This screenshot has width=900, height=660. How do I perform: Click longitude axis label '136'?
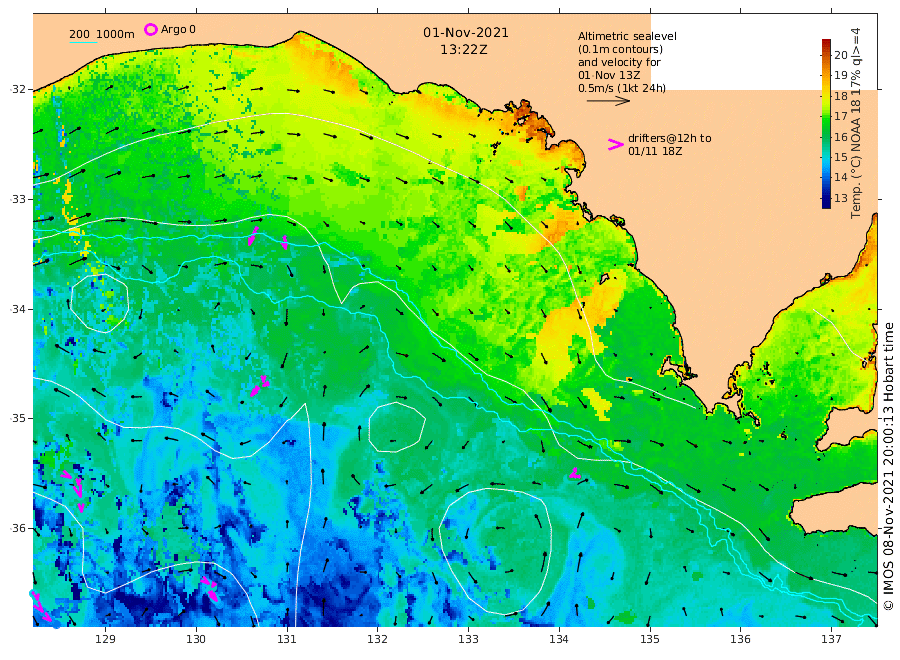pyautogui.click(x=740, y=639)
